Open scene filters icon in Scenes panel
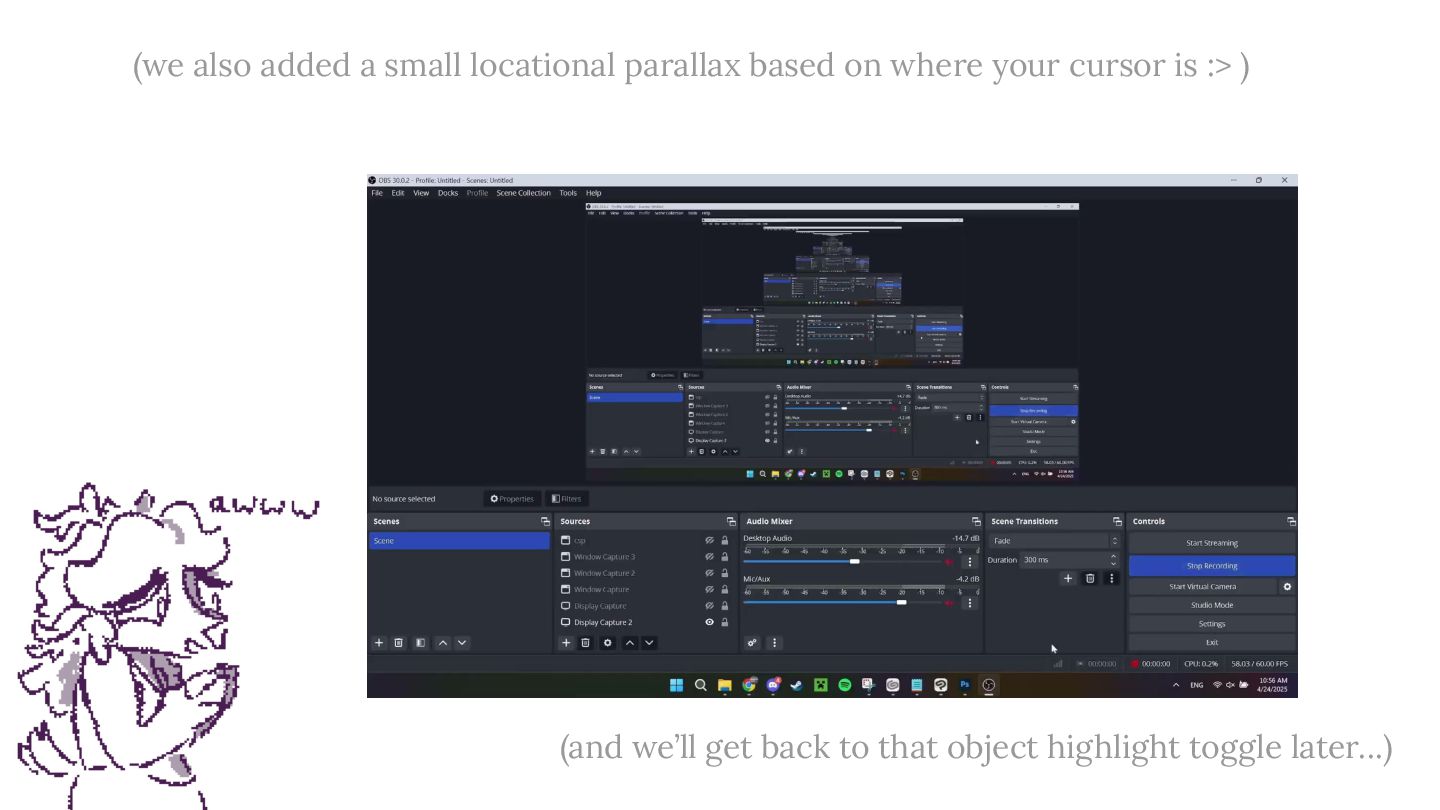Screen dimensions: 1440x810 pos(420,643)
